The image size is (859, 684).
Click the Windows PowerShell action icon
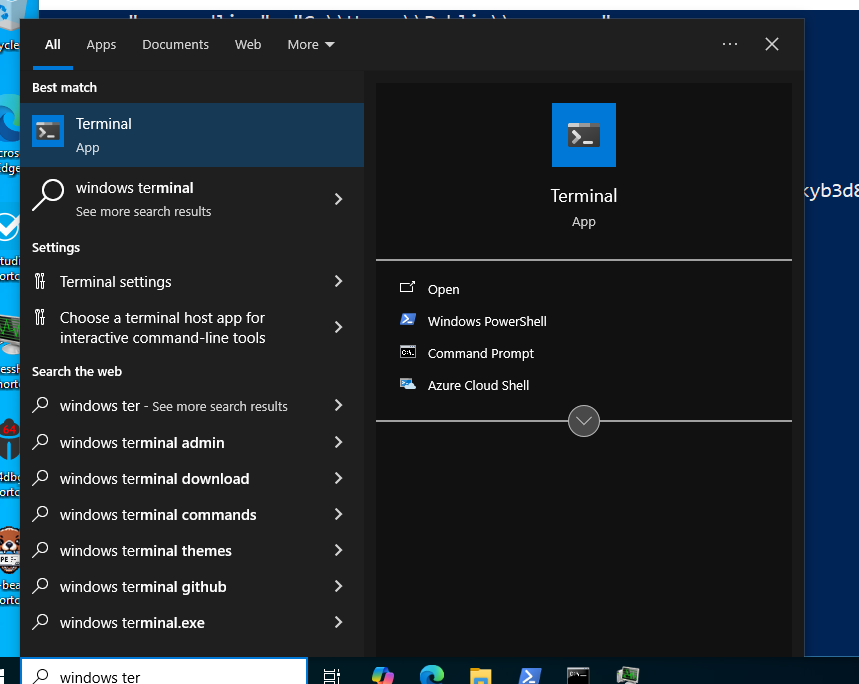pyautogui.click(x=408, y=319)
